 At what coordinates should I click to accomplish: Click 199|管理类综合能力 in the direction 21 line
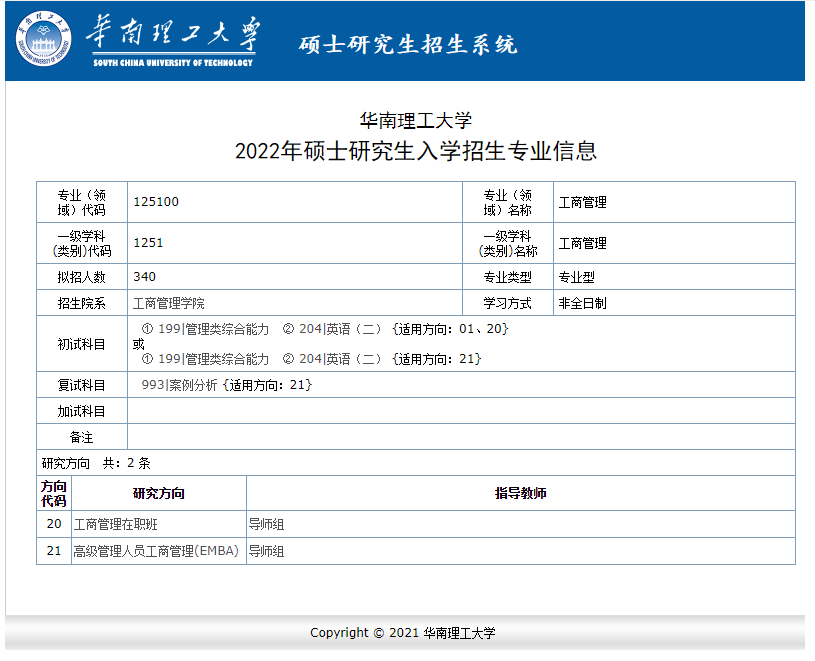tap(213, 359)
